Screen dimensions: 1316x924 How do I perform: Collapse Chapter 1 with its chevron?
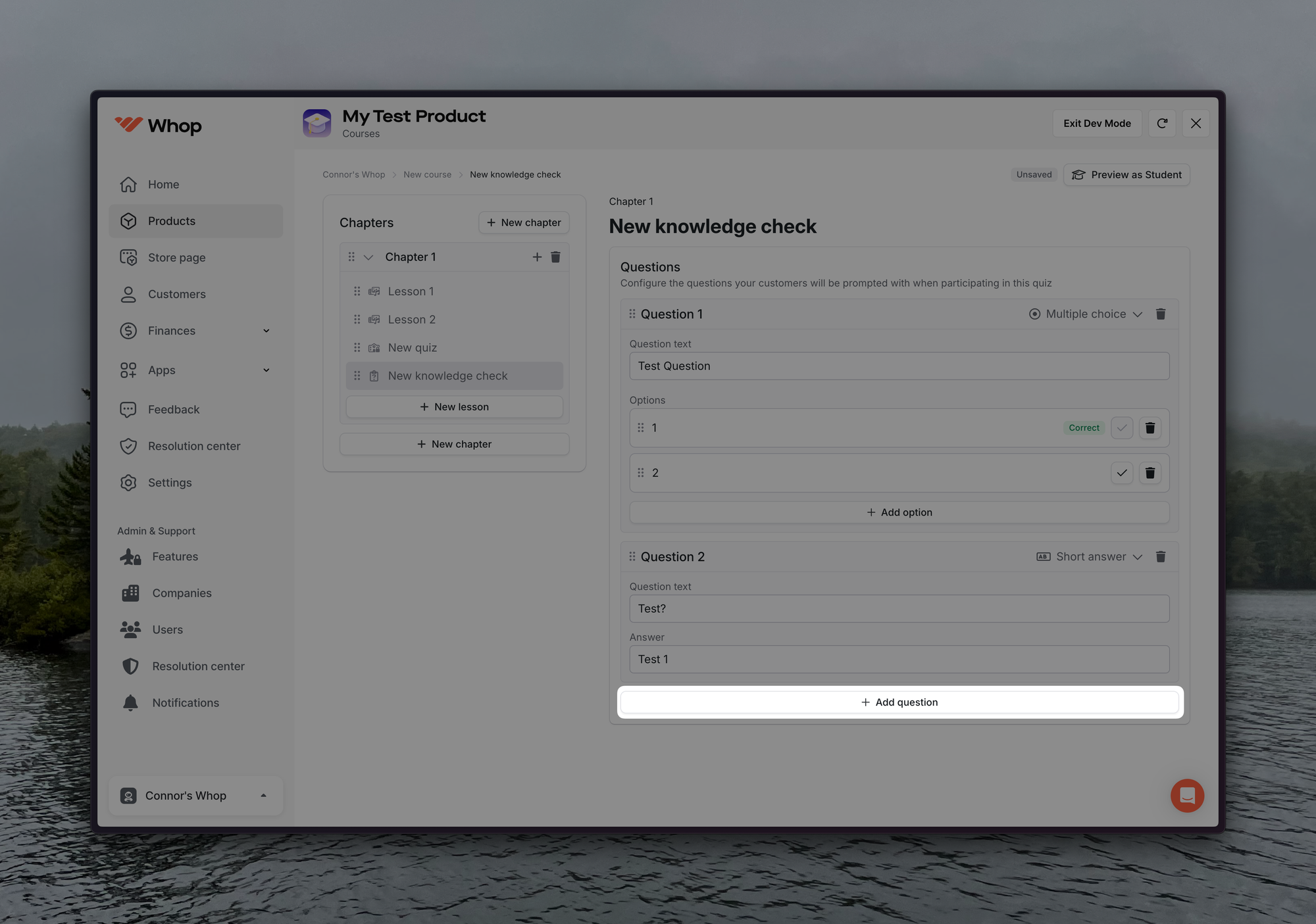point(368,257)
